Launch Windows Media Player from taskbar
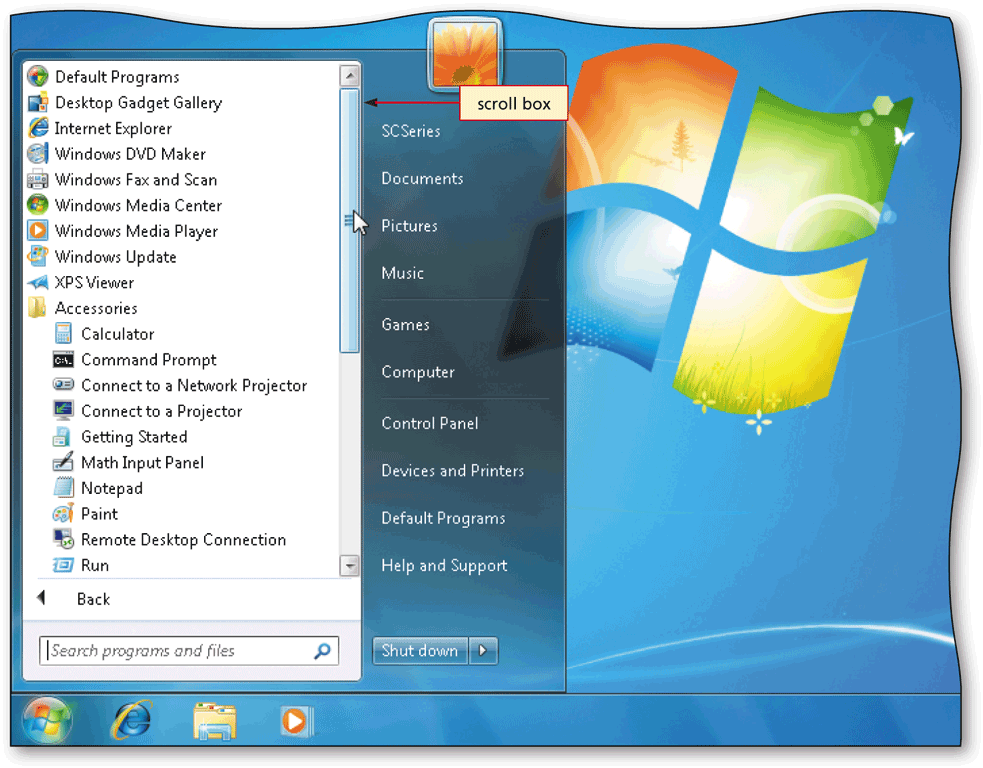The image size is (983, 768). click(296, 721)
